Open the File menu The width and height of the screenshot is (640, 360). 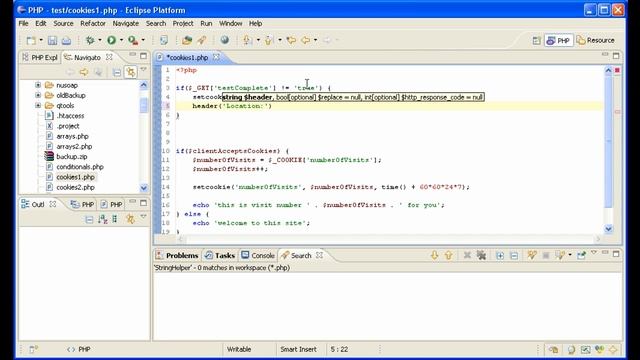[x=23, y=23]
